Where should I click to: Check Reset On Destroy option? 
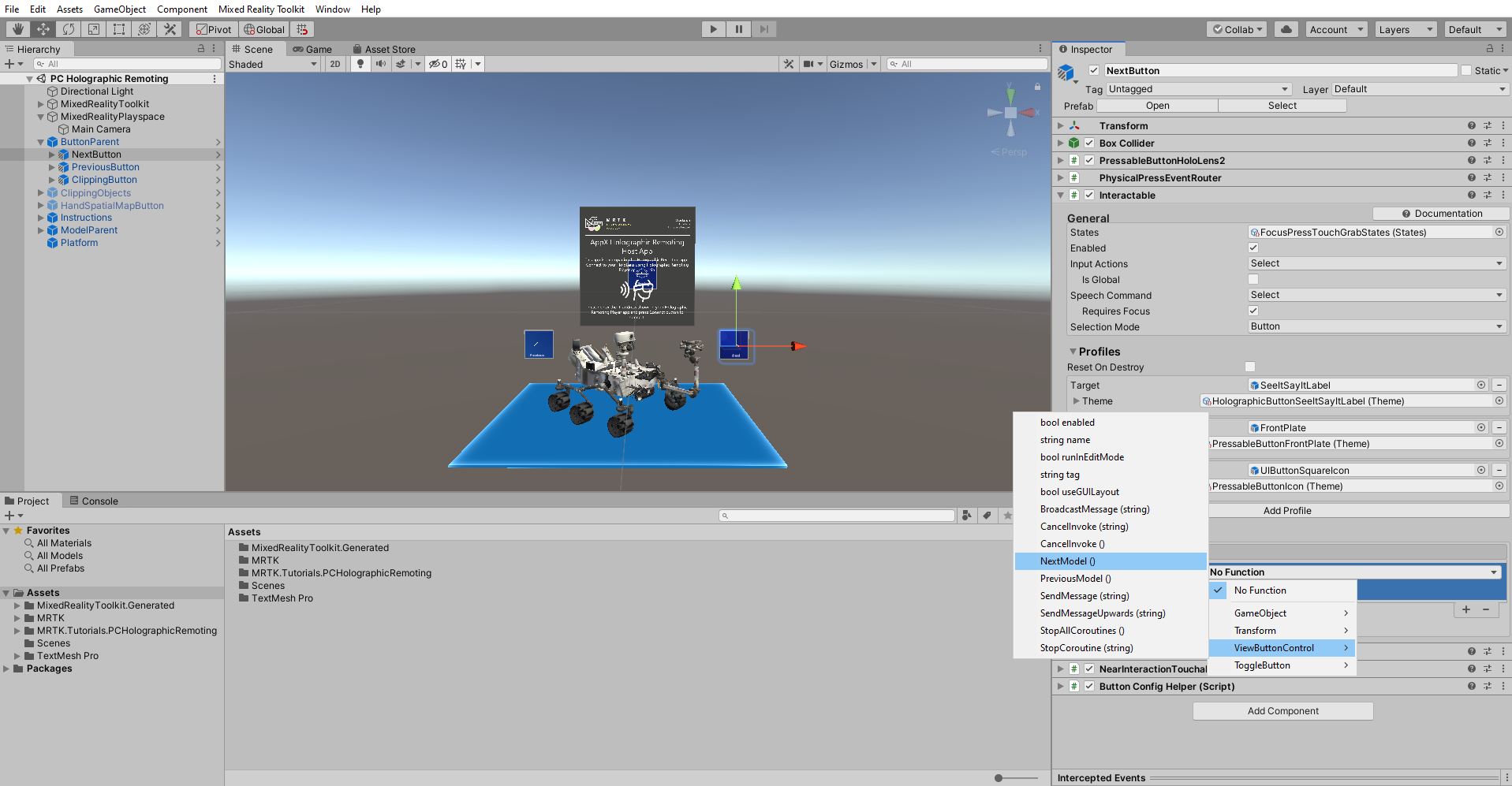(1250, 367)
